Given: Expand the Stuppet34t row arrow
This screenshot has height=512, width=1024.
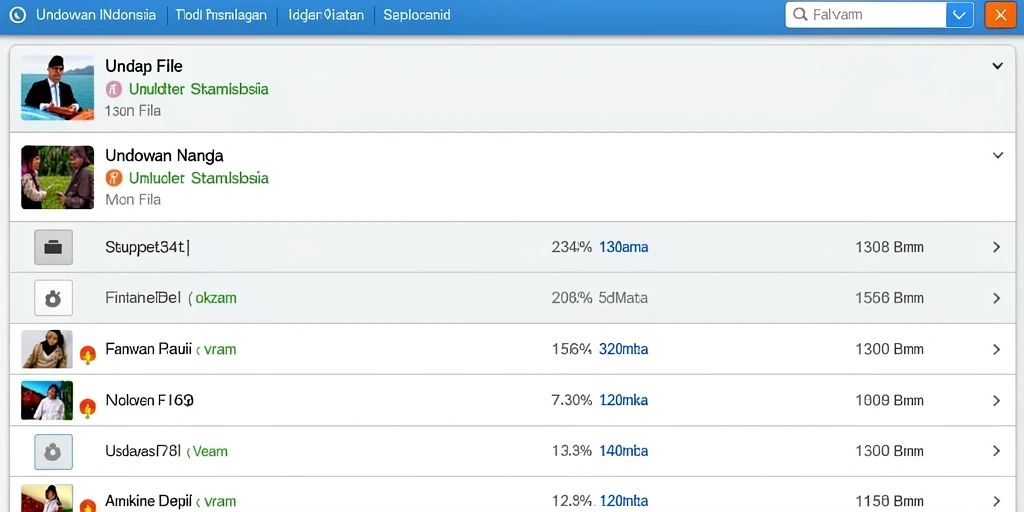Looking at the screenshot, I should 997,248.
